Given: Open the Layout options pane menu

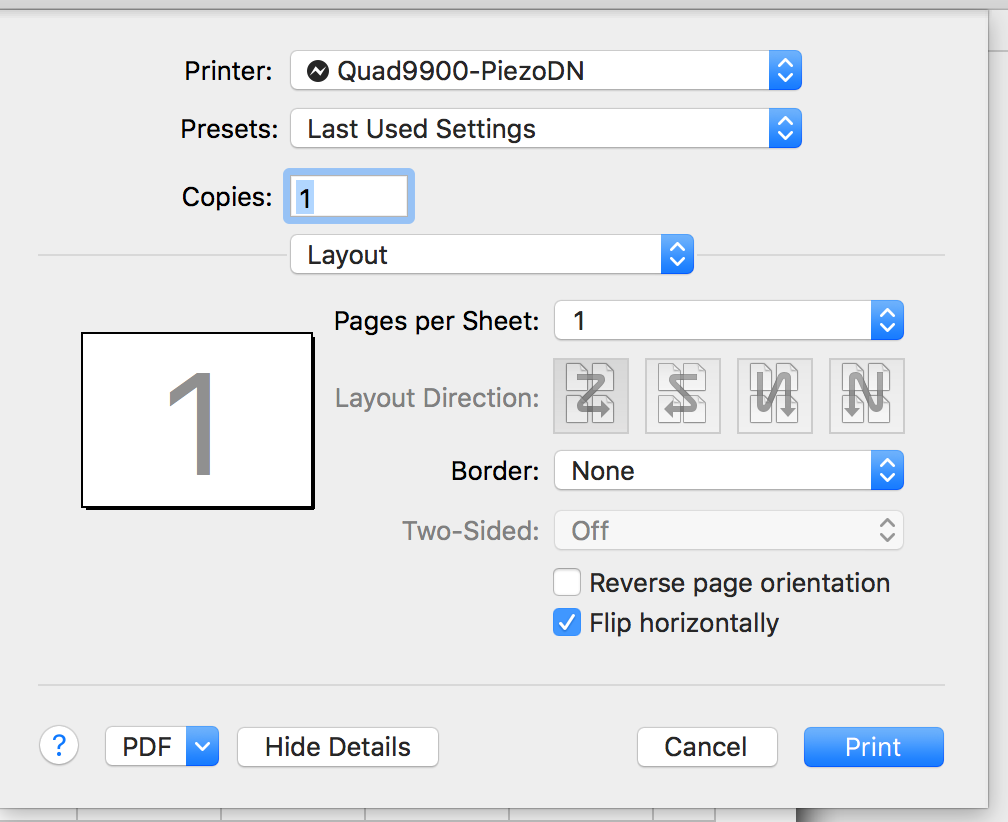Looking at the screenshot, I should 491,255.
